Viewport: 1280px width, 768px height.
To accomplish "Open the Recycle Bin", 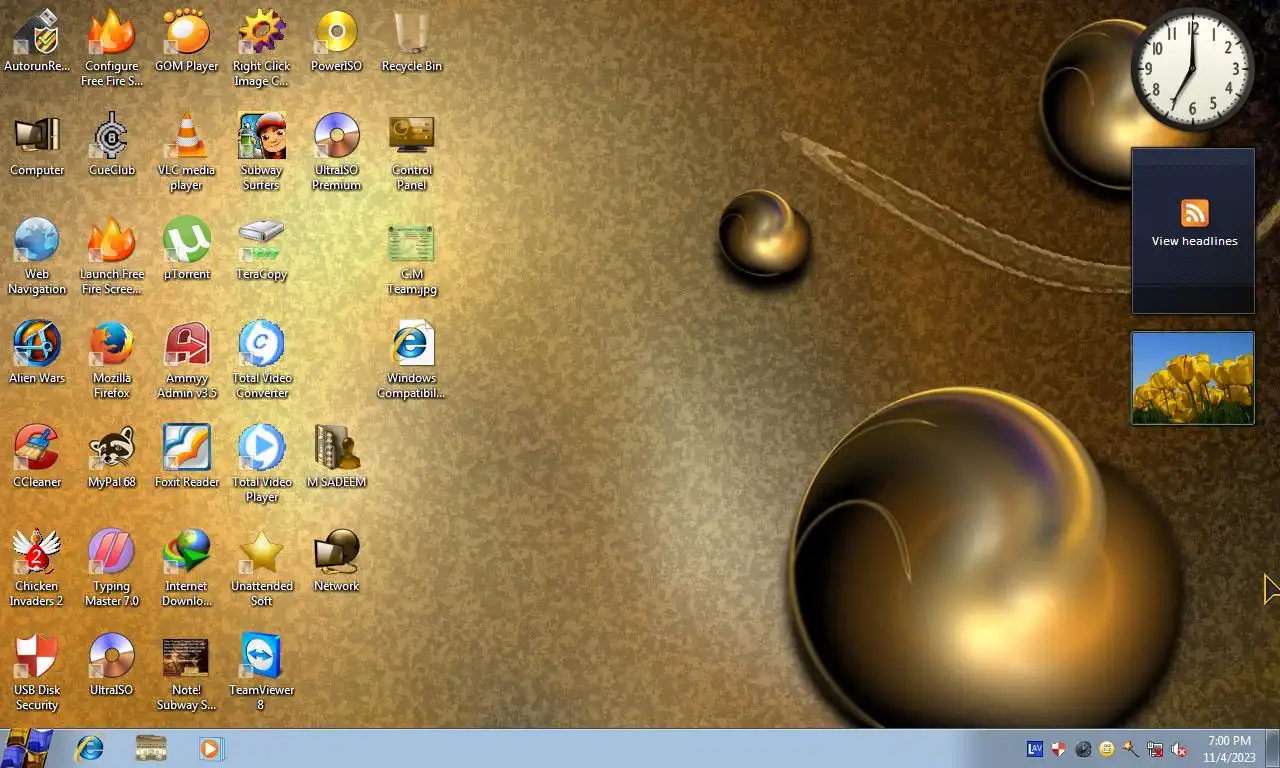I will [x=411, y=41].
